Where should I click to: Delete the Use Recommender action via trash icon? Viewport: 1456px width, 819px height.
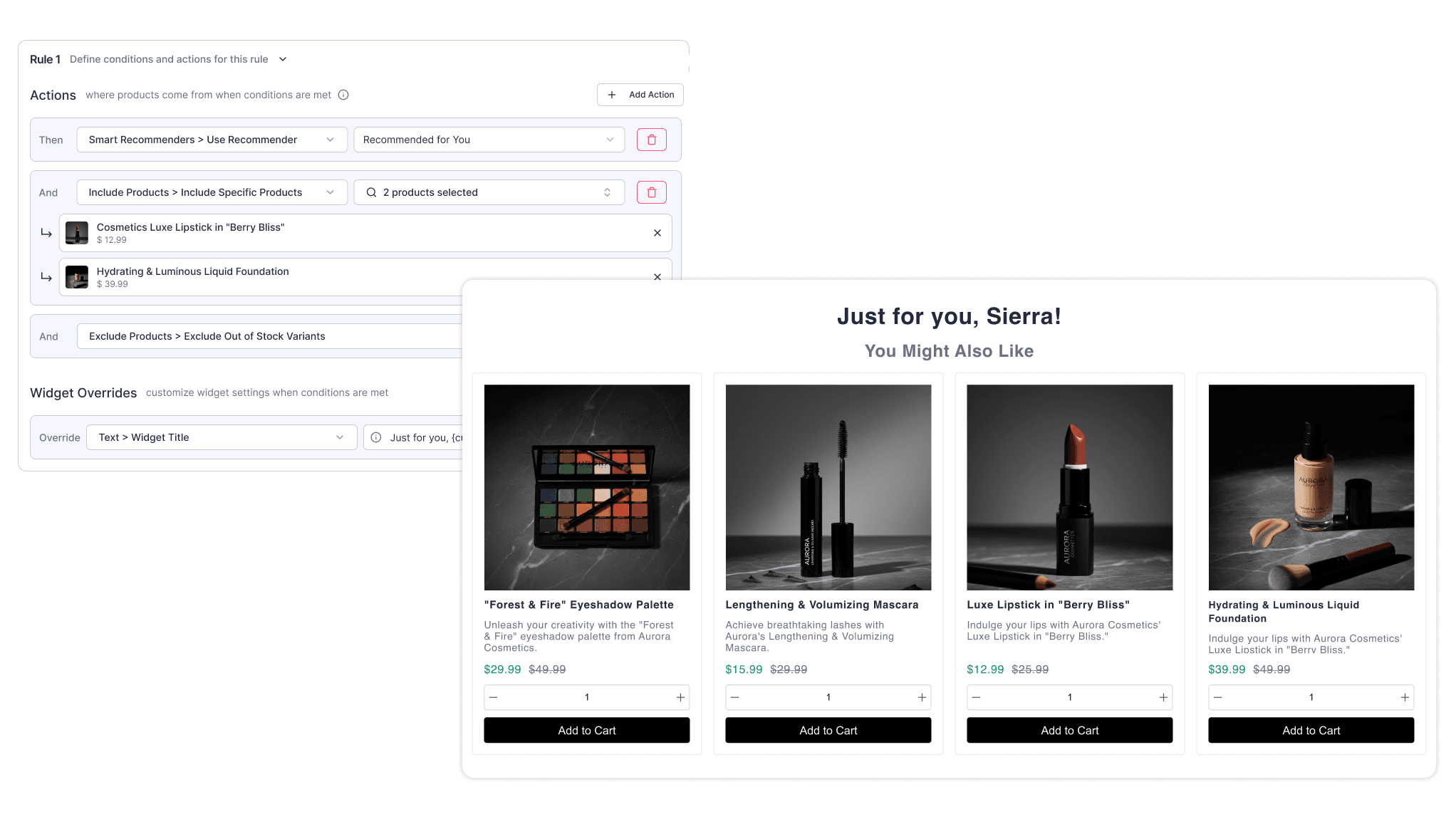tap(651, 140)
